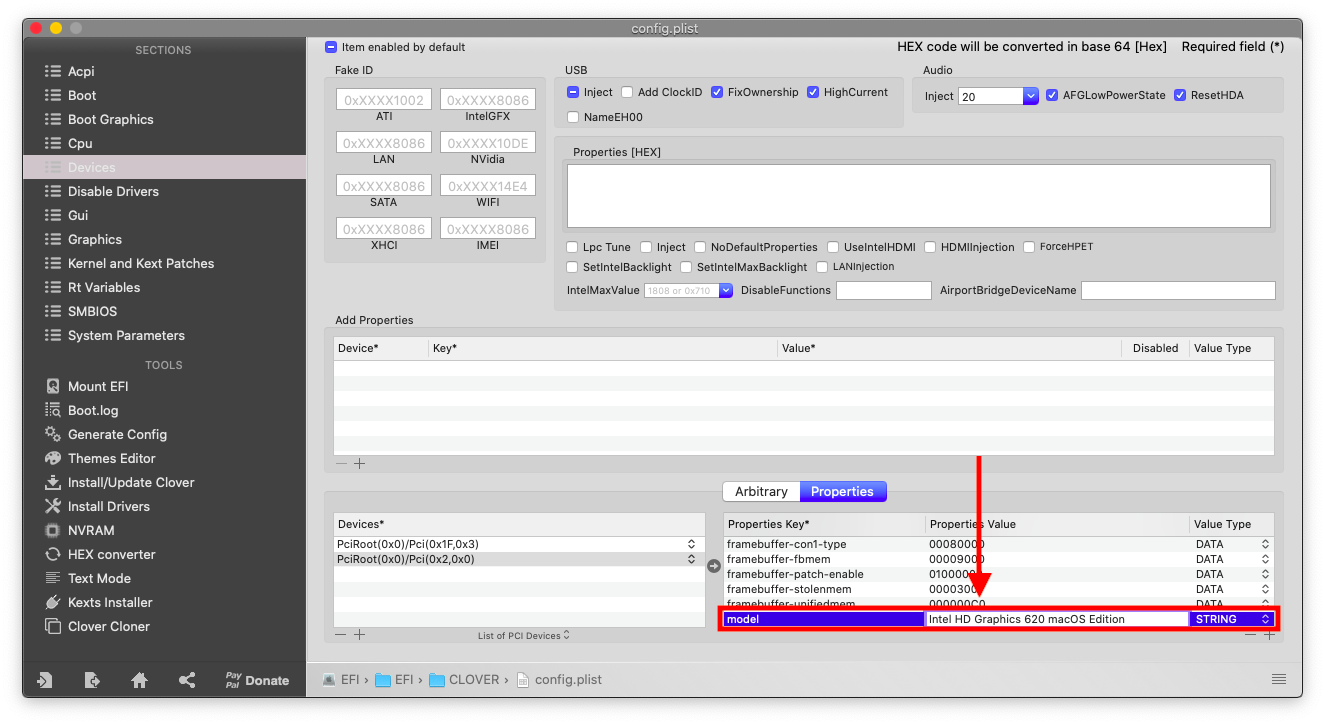Open List of PCI Devices popup
Image resolution: width=1325 pixels, height=724 pixels.
[x=524, y=635]
